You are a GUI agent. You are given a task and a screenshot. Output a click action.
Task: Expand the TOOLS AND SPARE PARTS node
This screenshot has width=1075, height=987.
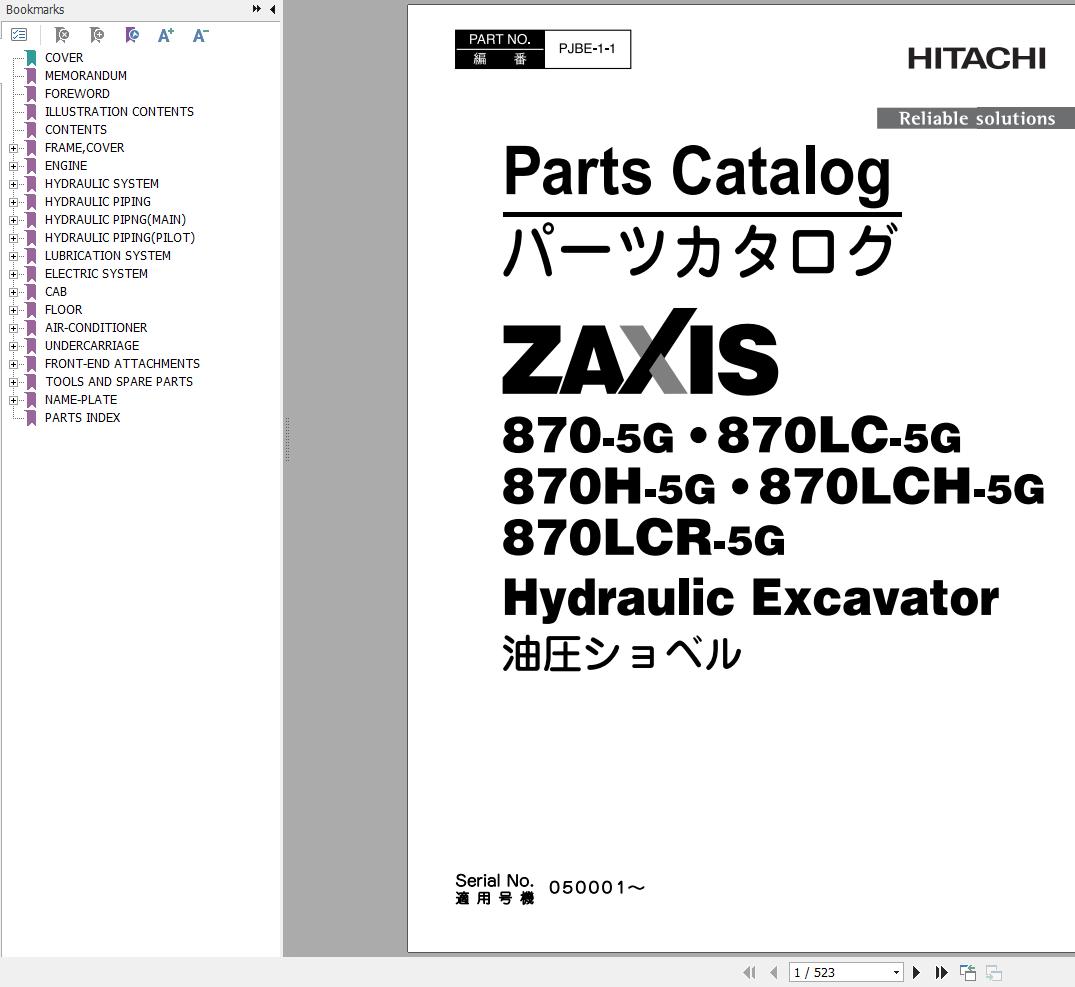[x=13, y=382]
